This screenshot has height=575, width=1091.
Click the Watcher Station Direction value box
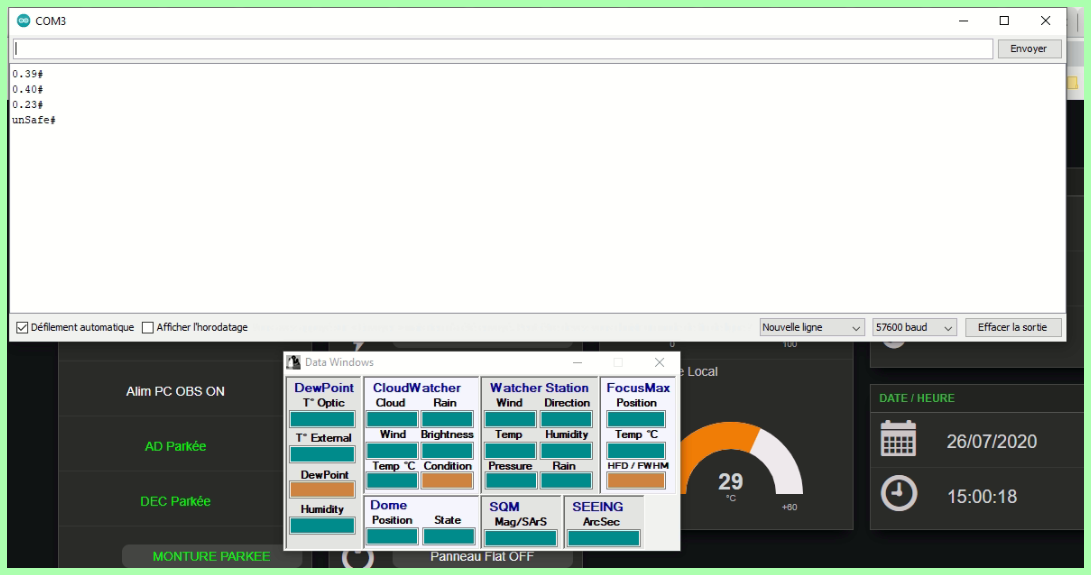point(566,419)
